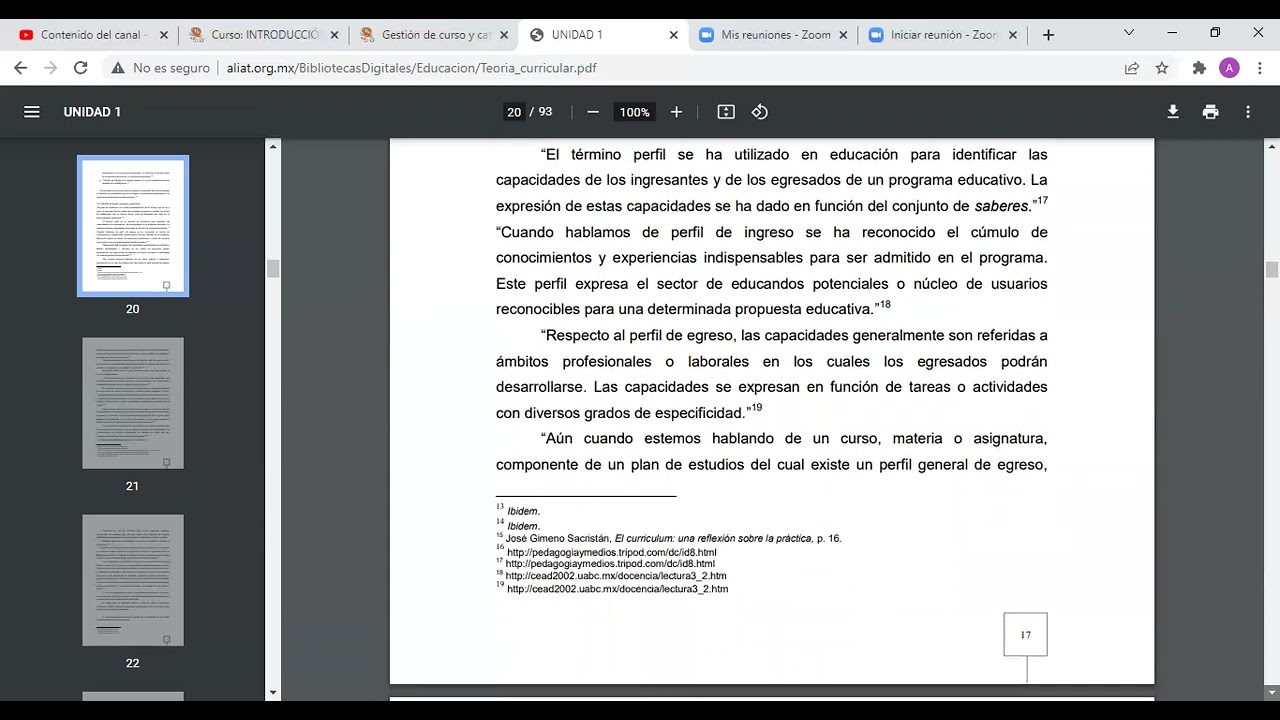Click the No es seguro security label
The width and height of the screenshot is (1280, 720).
tap(160, 68)
